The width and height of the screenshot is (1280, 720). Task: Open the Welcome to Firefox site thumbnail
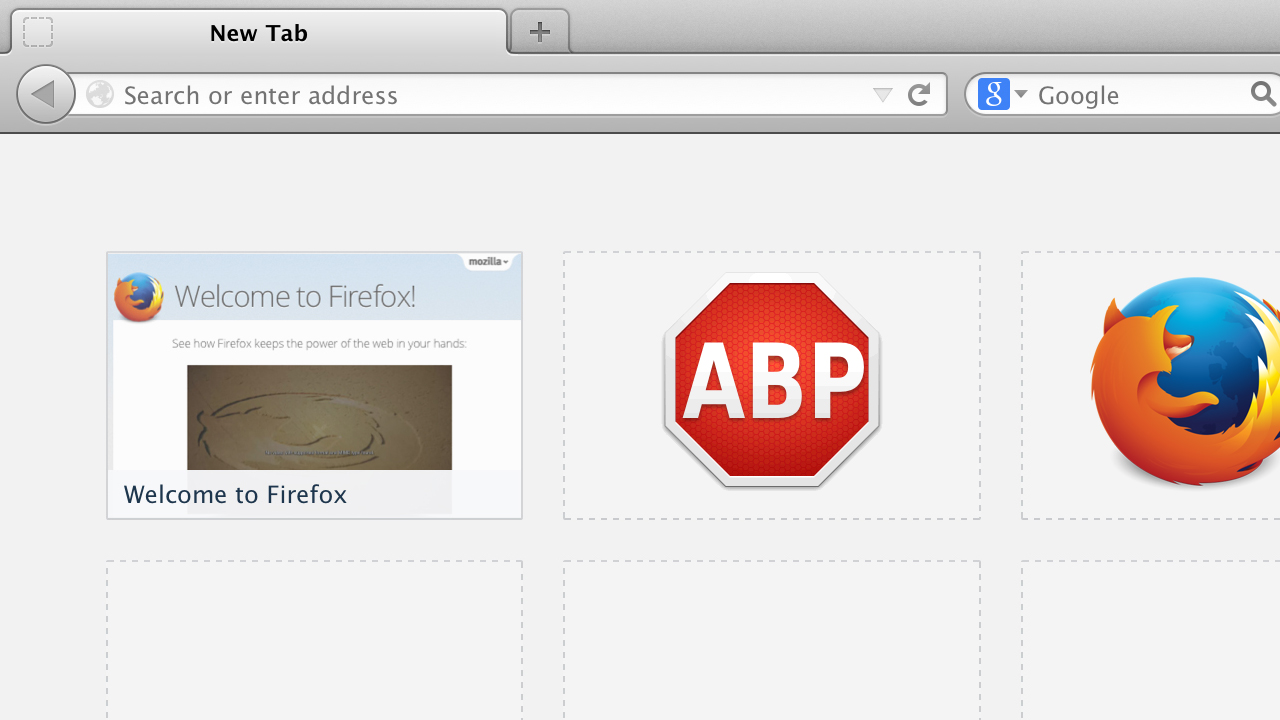[x=314, y=370]
